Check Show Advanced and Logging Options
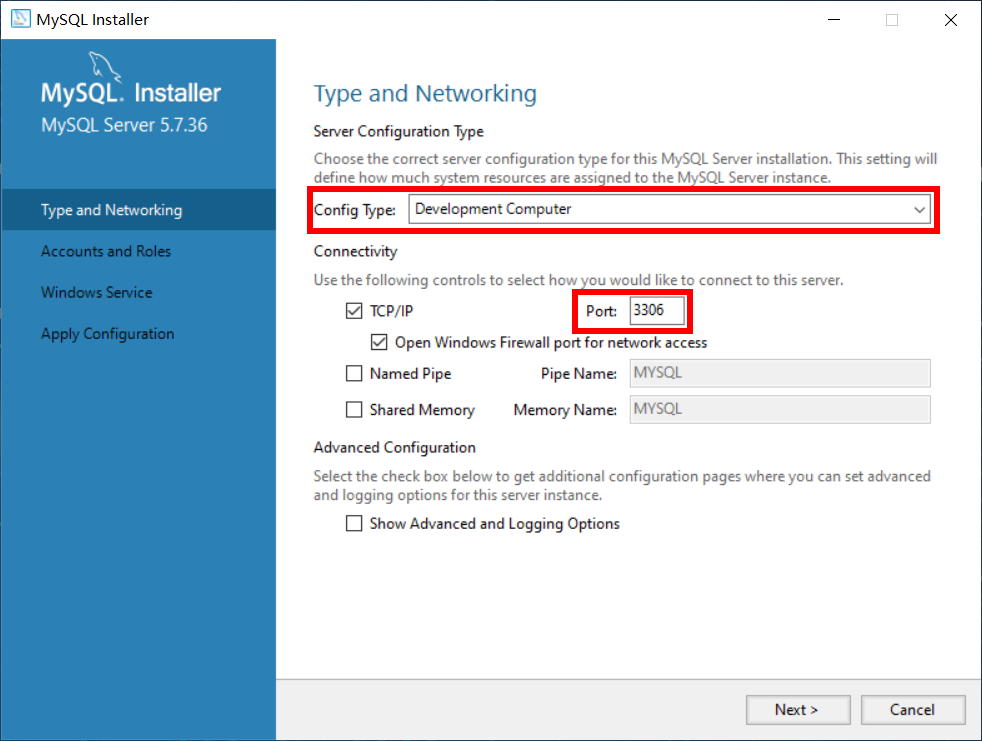 pyautogui.click(x=354, y=523)
